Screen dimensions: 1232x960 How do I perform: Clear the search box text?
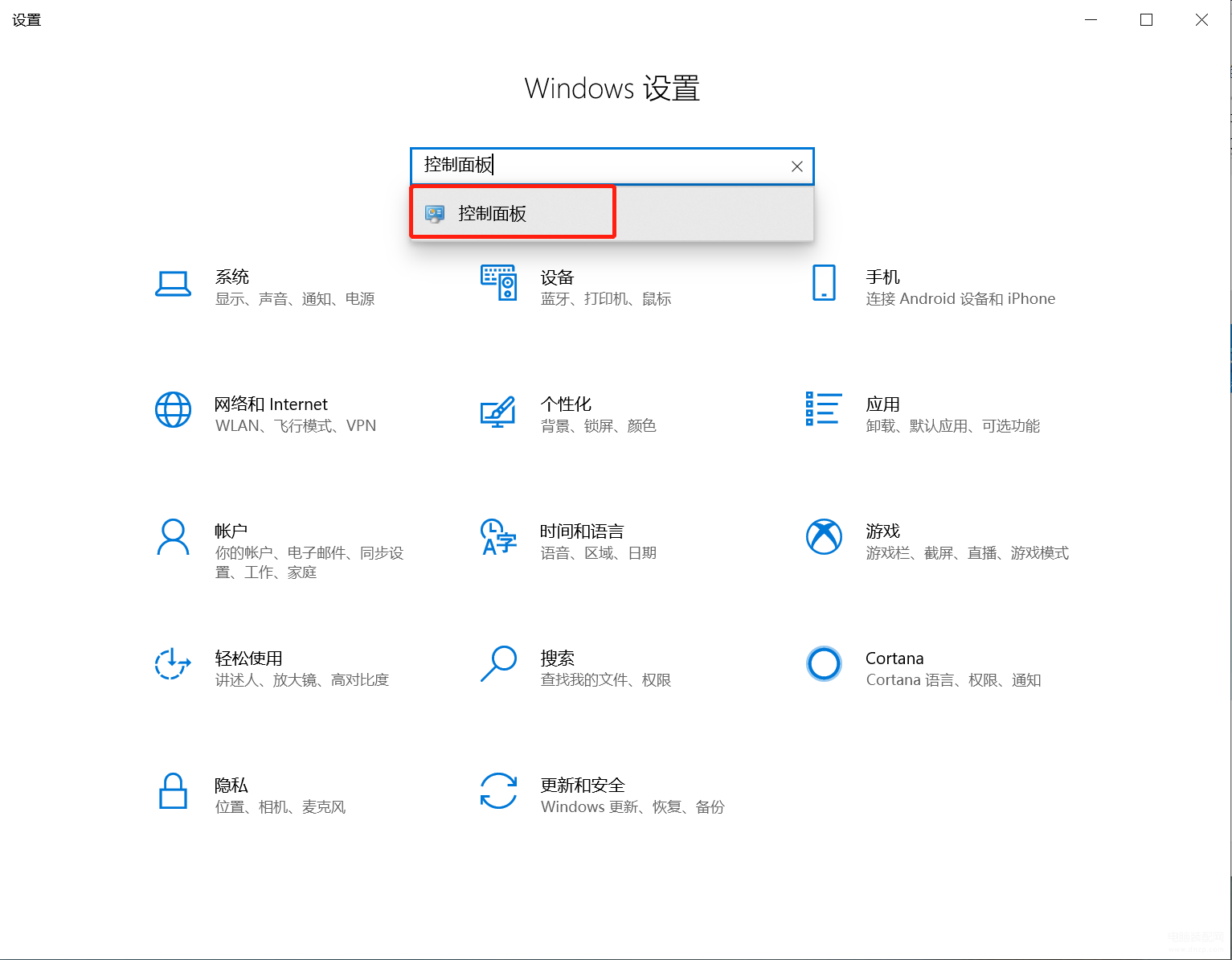click(x=796, y=166)
